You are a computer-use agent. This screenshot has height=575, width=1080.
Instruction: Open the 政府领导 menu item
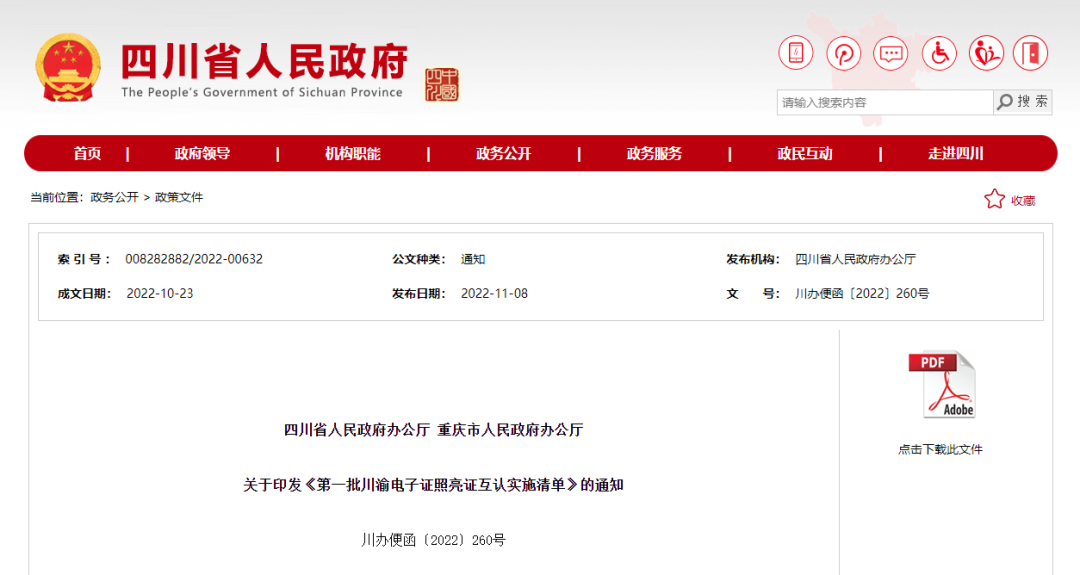point(202,153)
